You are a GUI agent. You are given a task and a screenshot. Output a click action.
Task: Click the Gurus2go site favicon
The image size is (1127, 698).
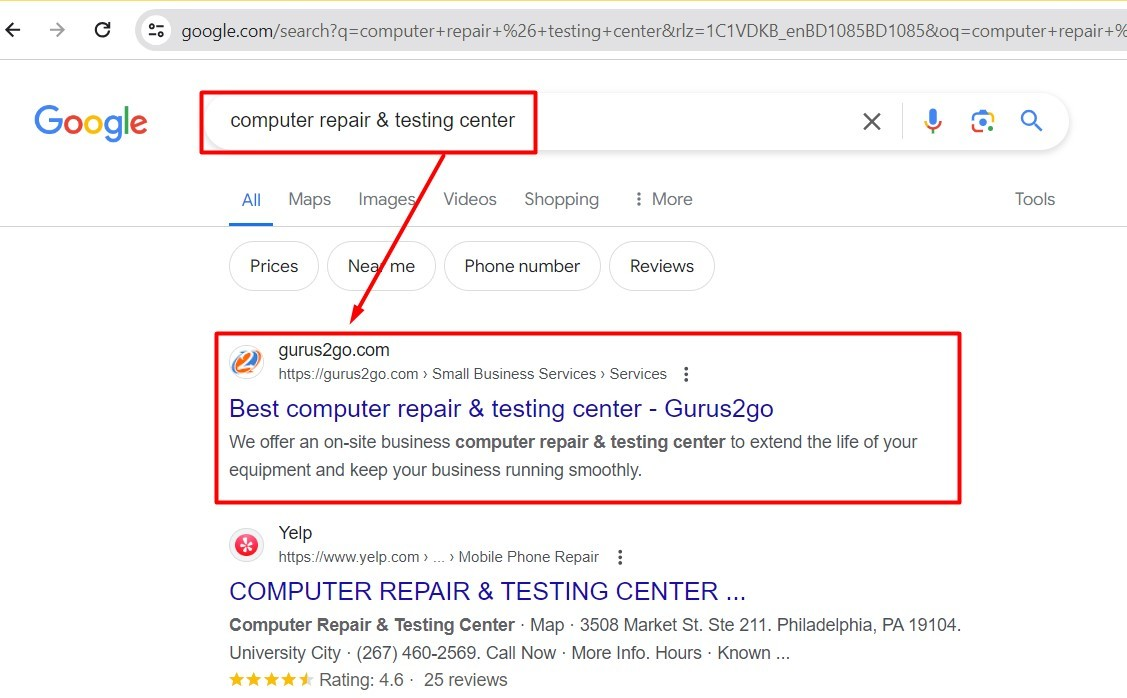[246, 361]
